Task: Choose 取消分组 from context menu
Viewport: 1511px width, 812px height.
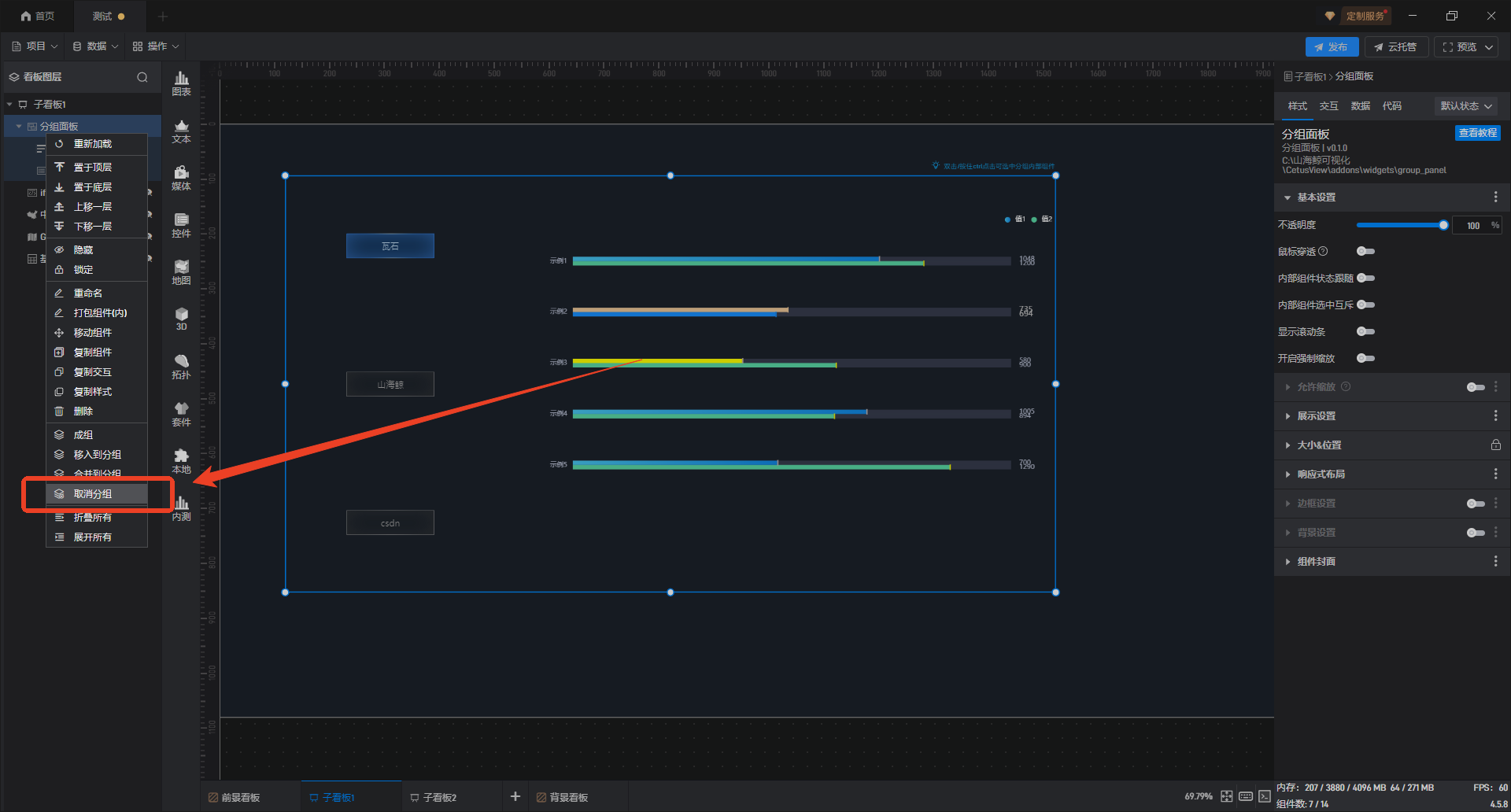Action: pos(93,494)
